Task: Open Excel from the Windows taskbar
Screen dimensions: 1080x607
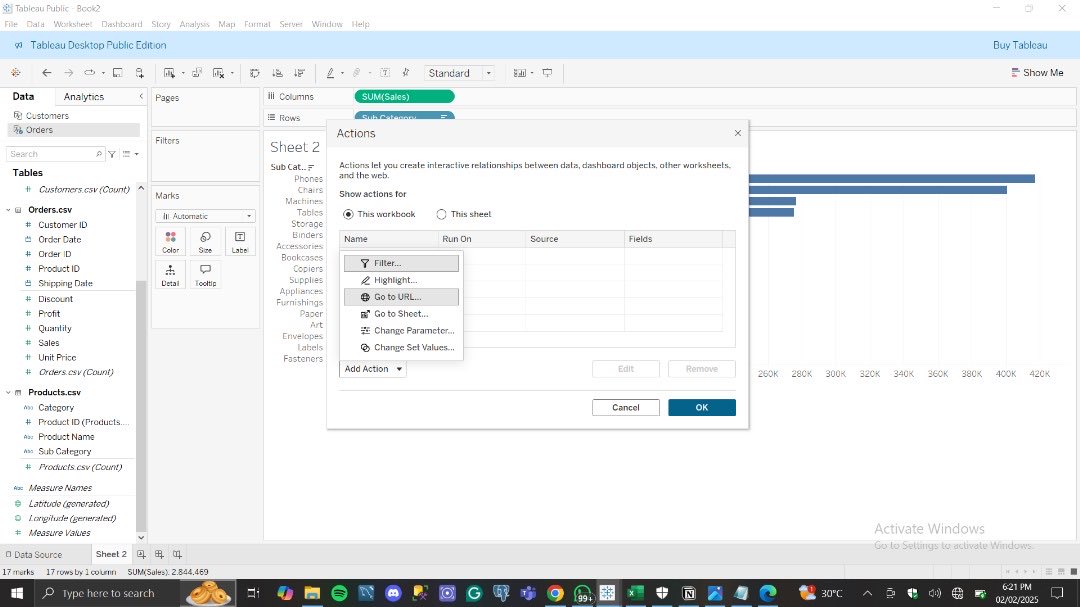Action: tap(635, 593)
